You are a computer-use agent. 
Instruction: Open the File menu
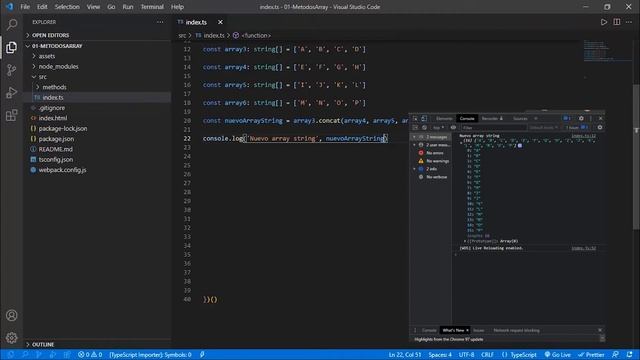pos(25,7)
